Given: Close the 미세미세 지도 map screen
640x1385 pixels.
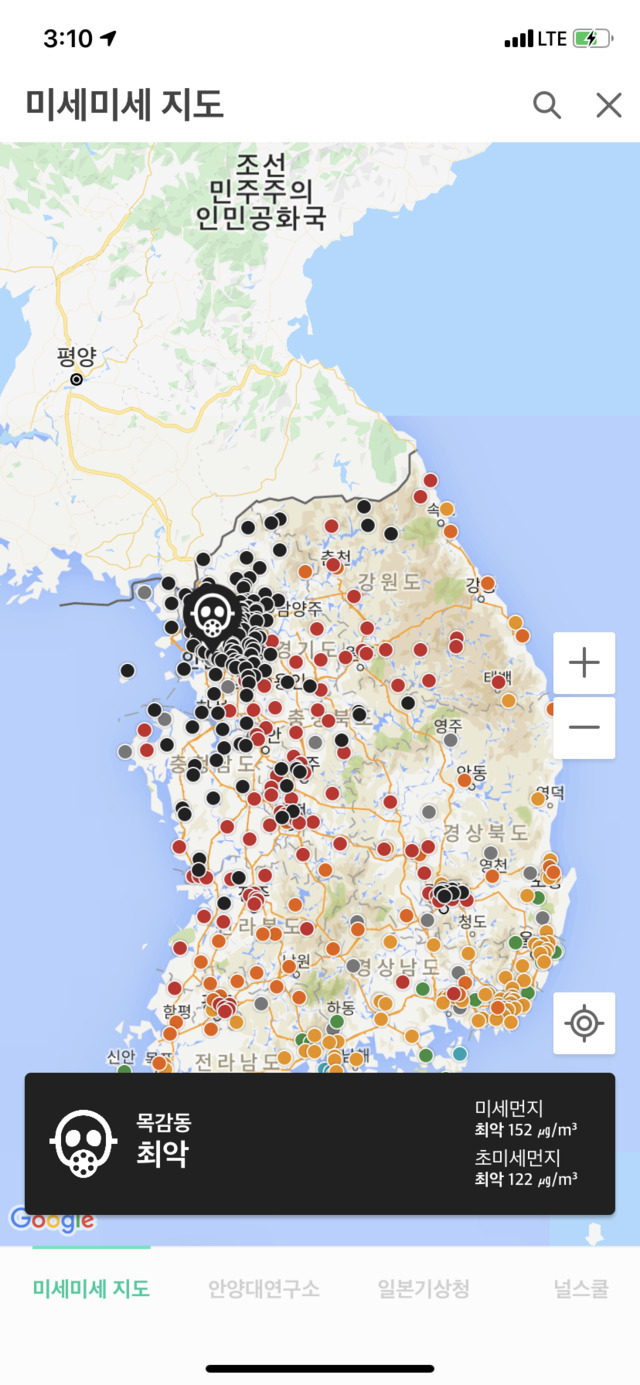Looking at the screenshot, I should point(608,105).
